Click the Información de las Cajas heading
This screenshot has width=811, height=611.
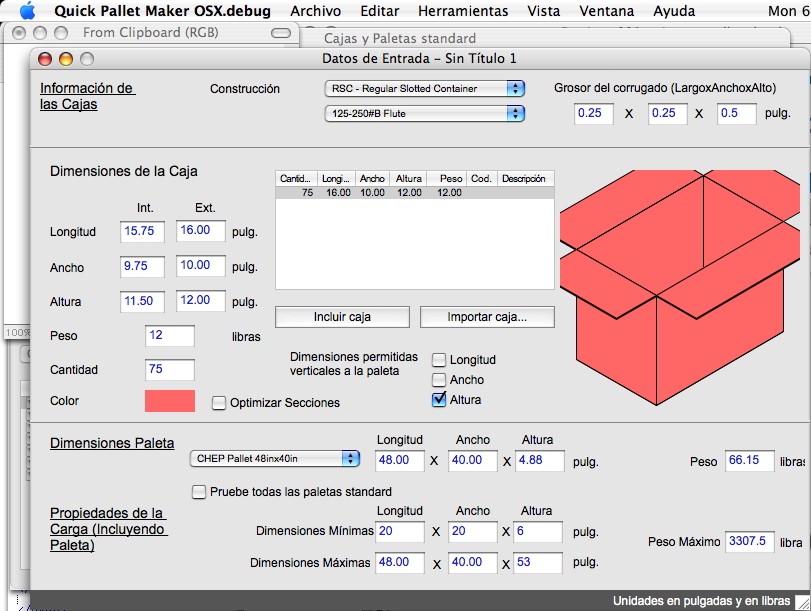point(87,96)
